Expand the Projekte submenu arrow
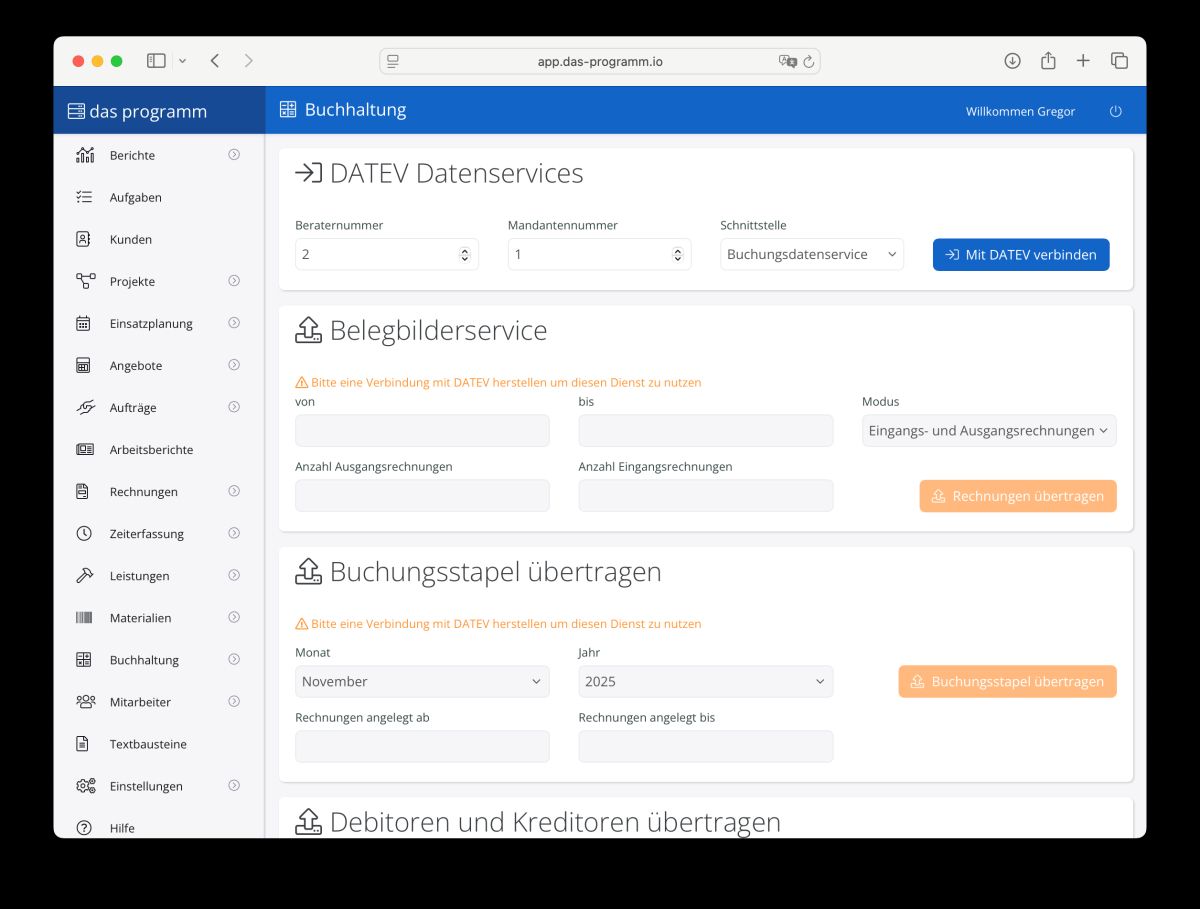 (x=234, y=281)
